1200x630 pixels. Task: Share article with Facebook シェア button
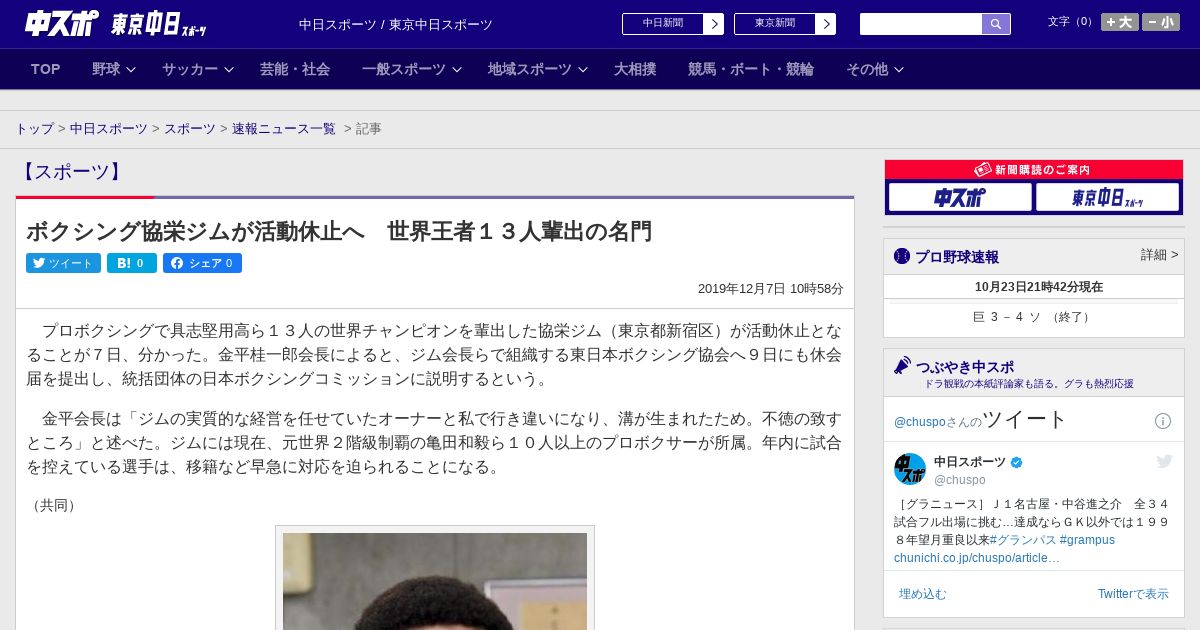pos(202,263)
